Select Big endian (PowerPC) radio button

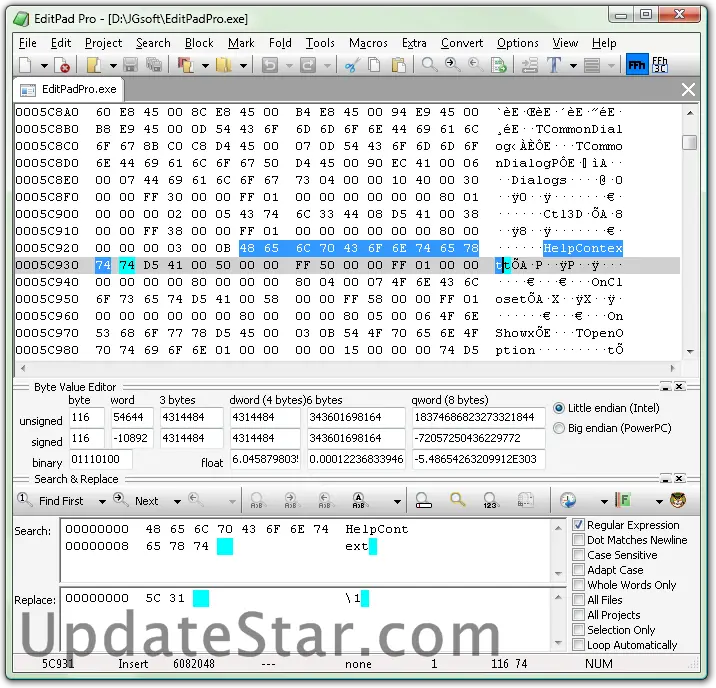[558, 428]
